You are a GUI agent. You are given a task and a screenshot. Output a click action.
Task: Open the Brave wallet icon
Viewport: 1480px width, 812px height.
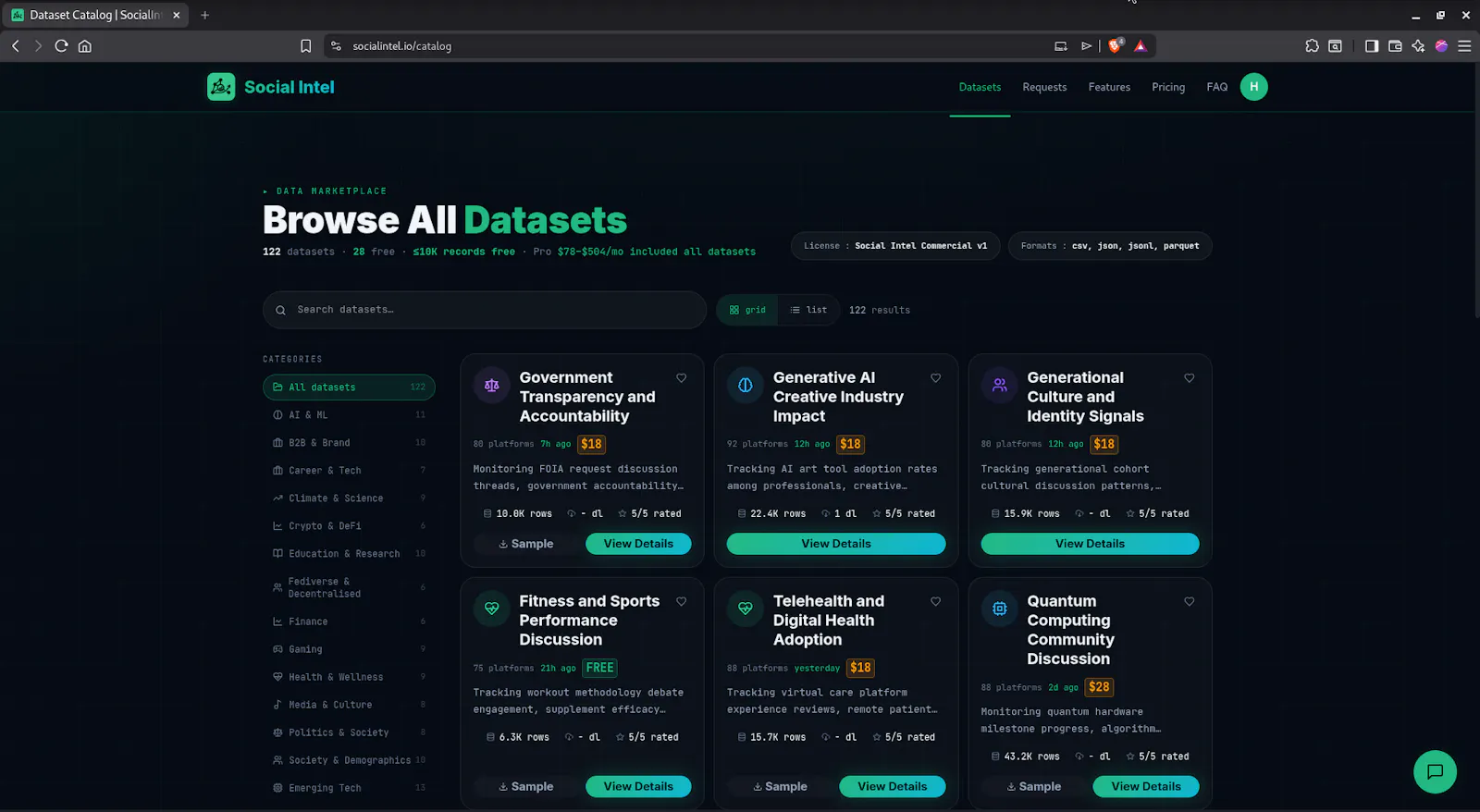coord(1395,45)
